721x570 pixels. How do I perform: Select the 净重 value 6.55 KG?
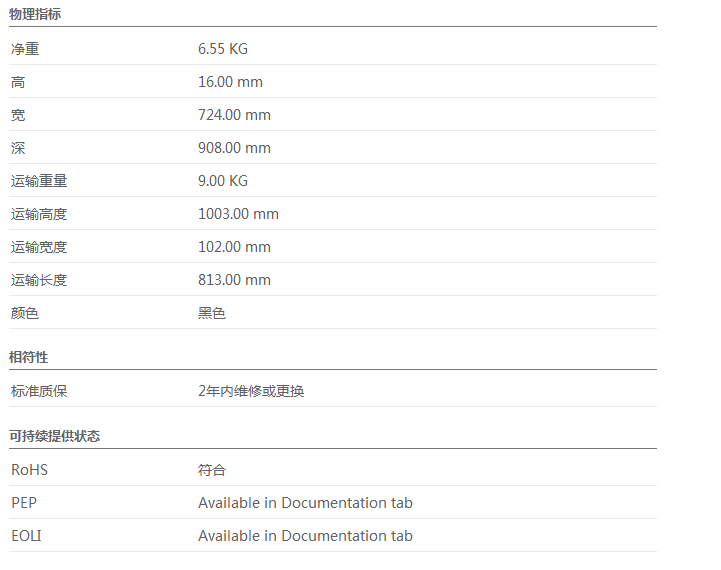tap(223, 49)
